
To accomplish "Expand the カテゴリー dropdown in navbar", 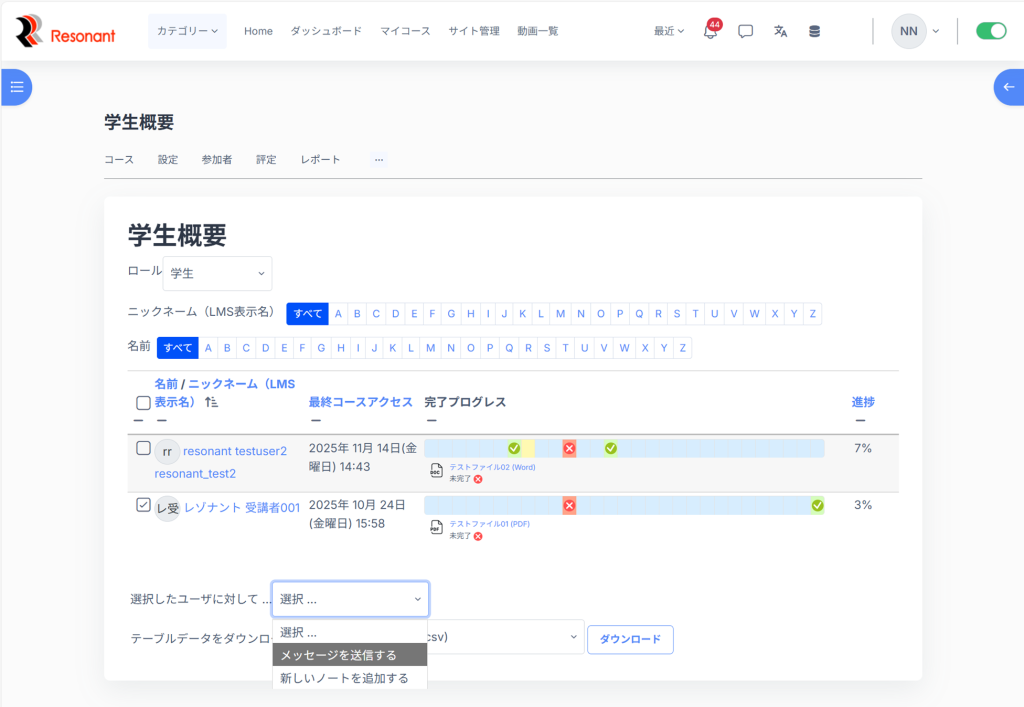I will 187,31.
